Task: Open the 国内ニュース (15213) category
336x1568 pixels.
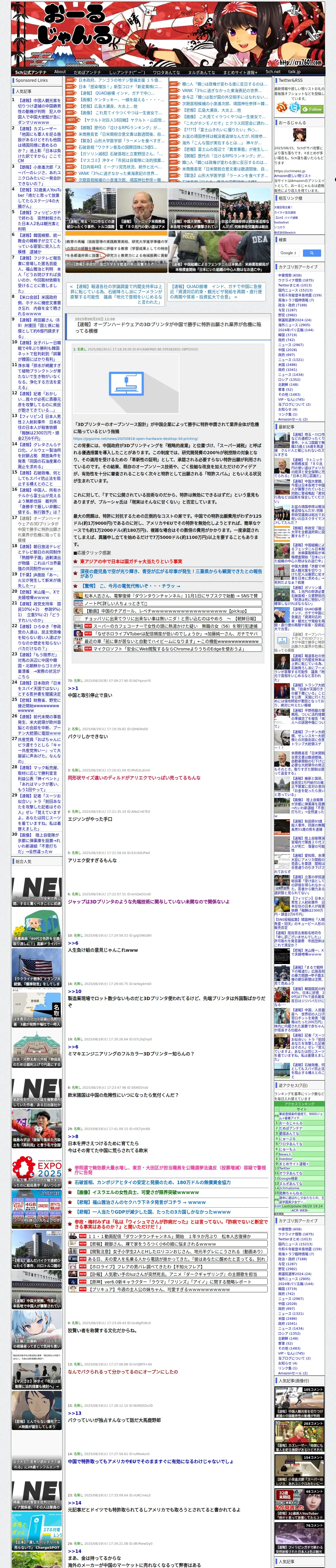Action: coord(295,290)
